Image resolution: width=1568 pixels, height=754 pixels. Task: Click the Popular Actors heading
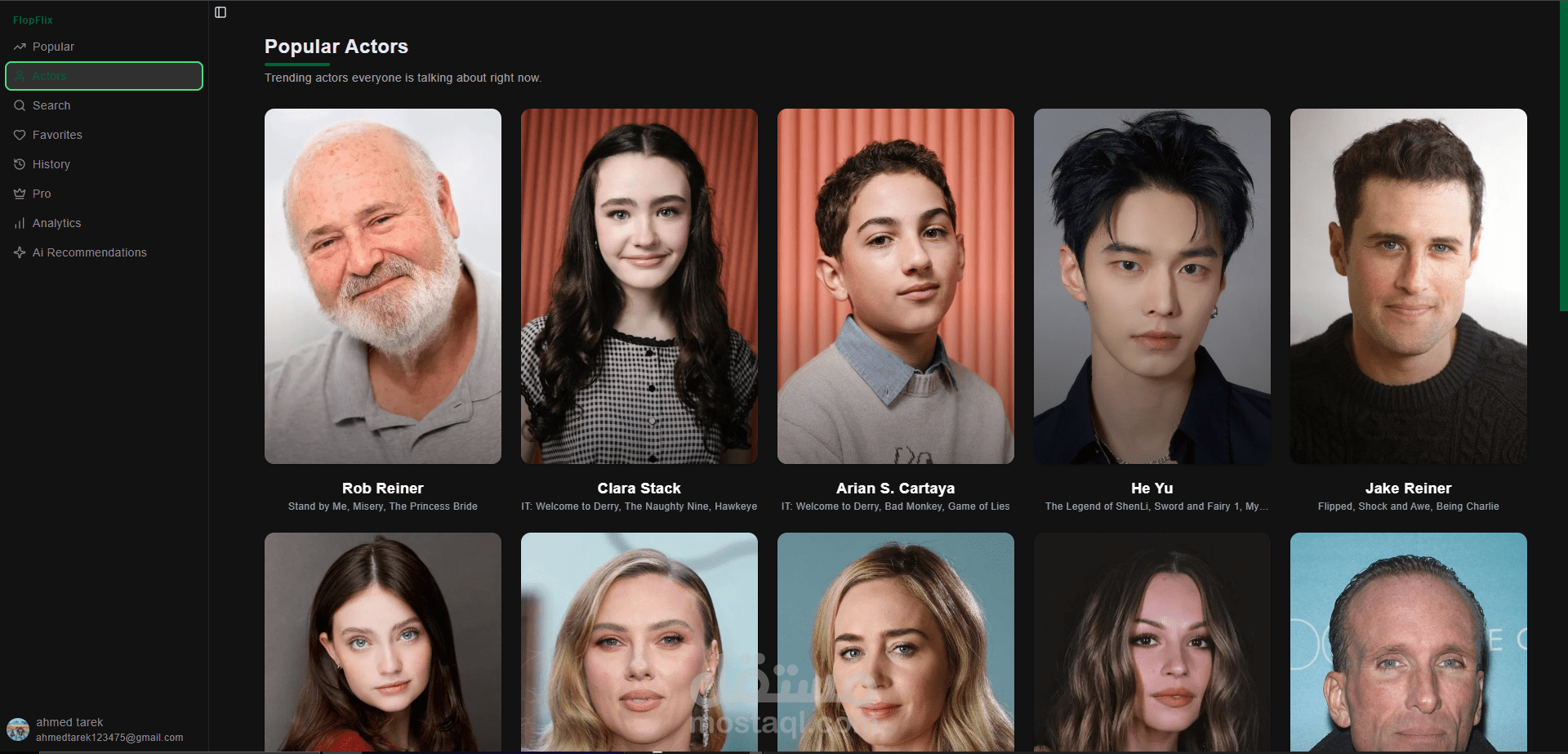pyautogui.click(x=336, y=47)
